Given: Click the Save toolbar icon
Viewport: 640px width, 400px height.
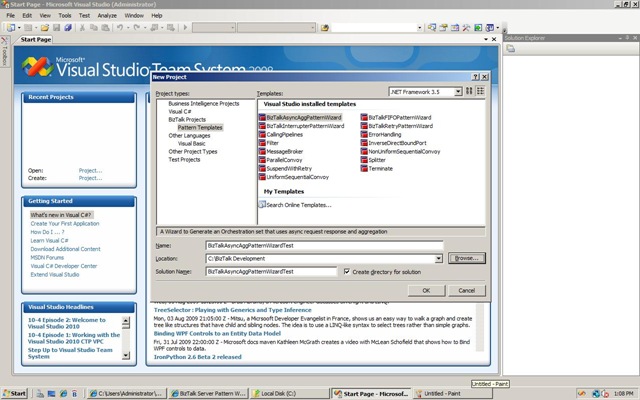Looking at the screenshot, I should tap(56, 27).
